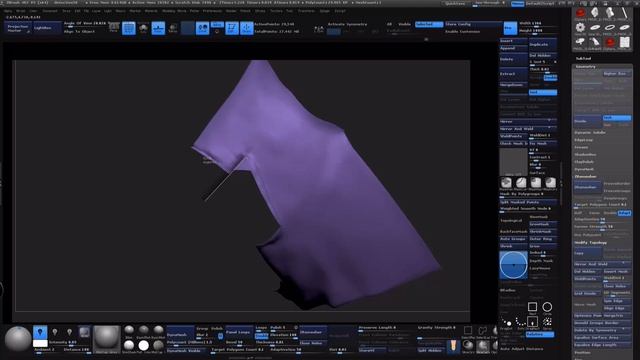
Task: Click the gray texture thumbnail in masking panel
Action: pos(513,162)
